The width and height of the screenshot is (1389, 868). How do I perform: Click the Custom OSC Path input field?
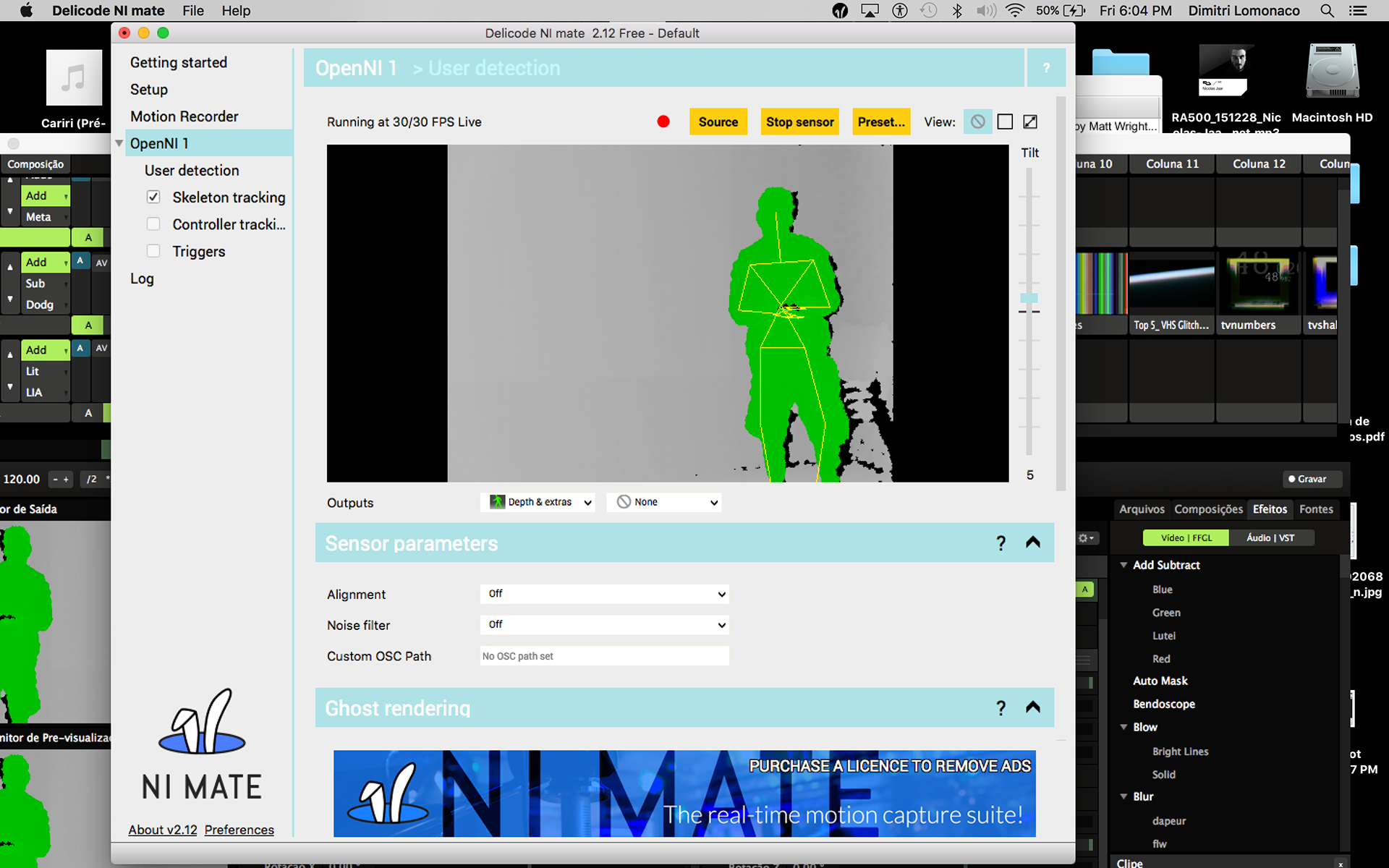(x=604, y=656)
